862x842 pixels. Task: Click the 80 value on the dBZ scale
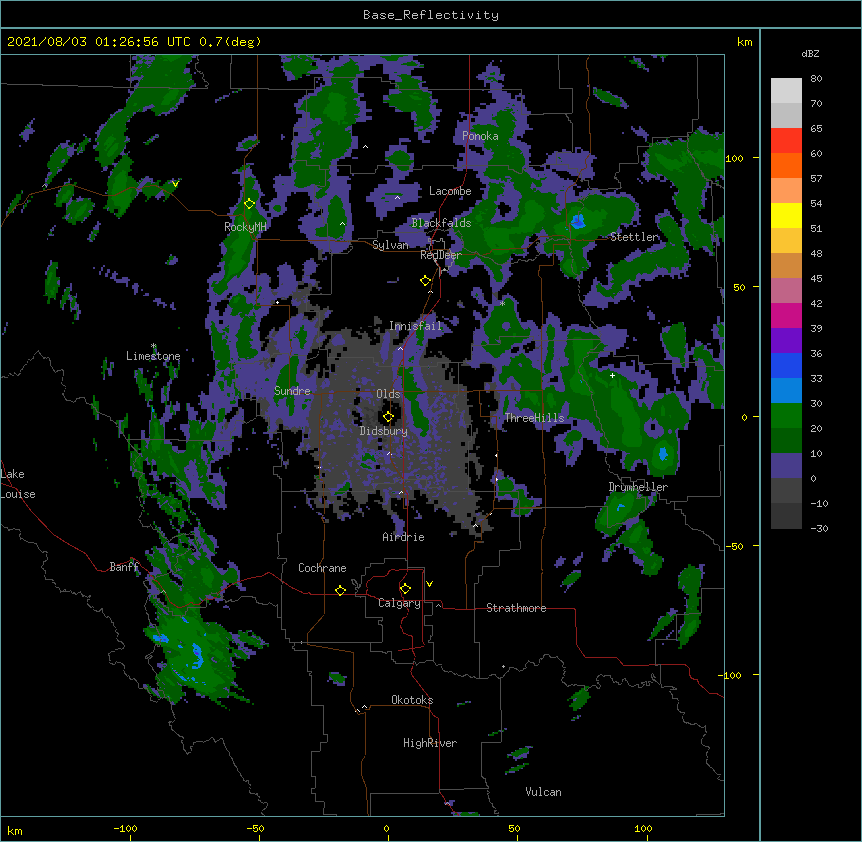coord(816,79)
